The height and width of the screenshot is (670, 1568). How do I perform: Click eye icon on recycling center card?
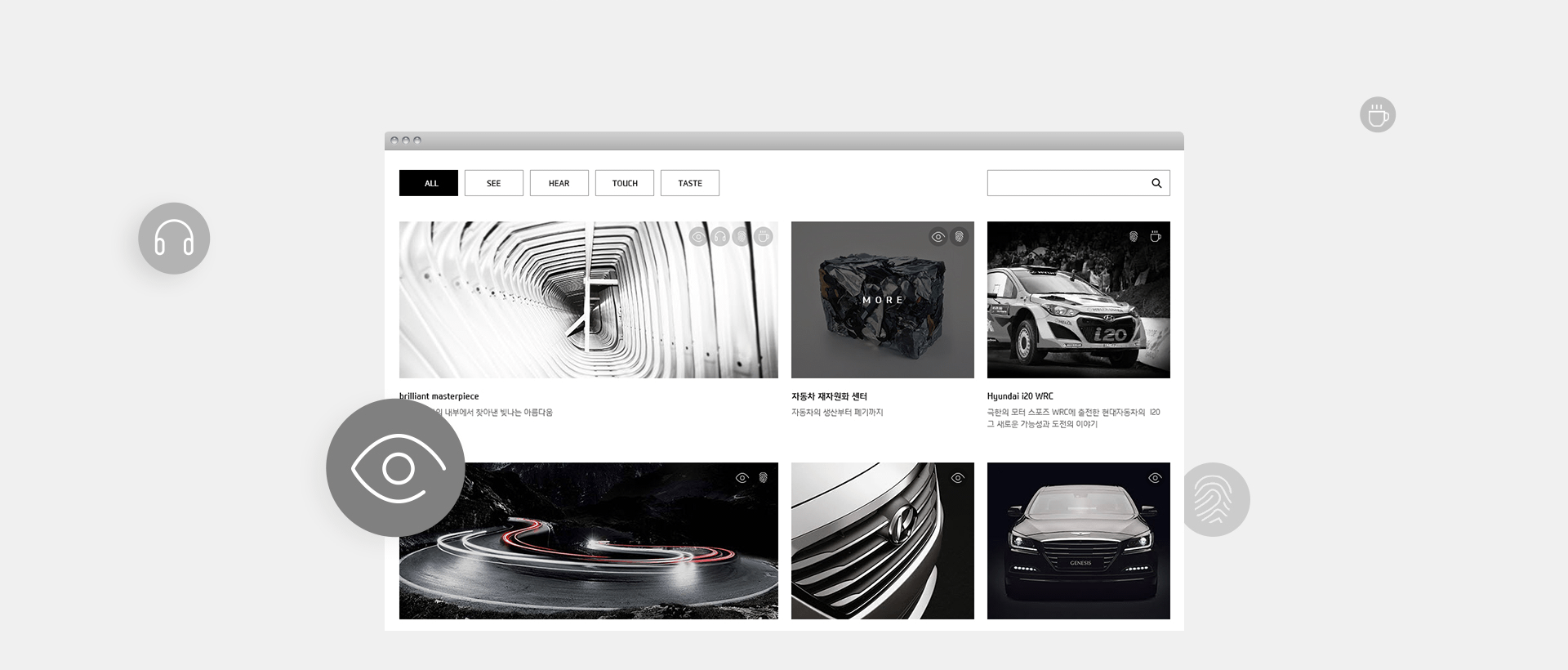[x=938, y=237]
